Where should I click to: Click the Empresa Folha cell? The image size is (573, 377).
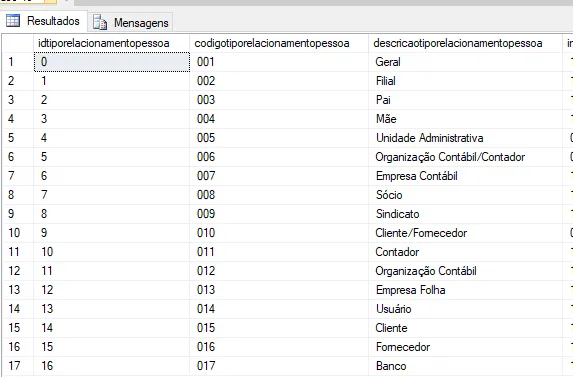466,290
